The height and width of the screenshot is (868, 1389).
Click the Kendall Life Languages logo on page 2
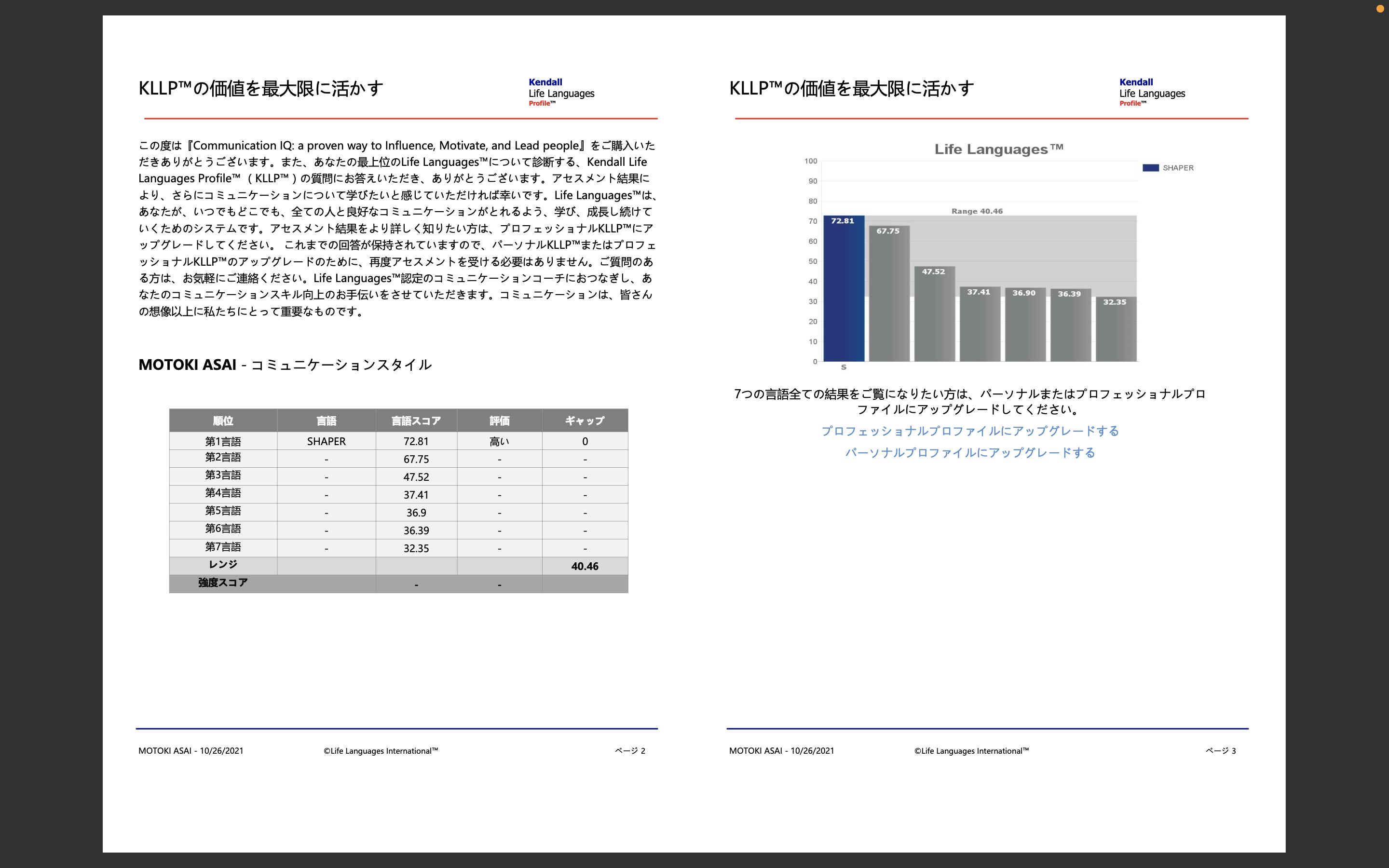pos(561,93)
